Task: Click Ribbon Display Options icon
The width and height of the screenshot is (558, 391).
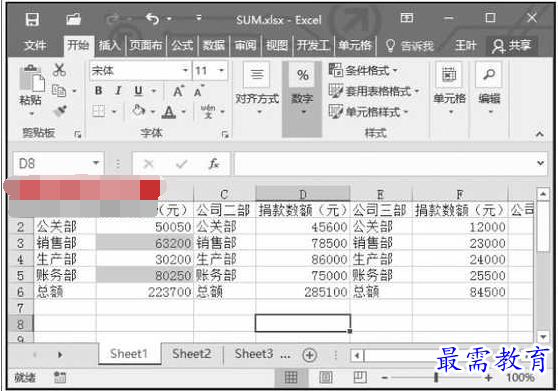Action: [x=407, y=17]
